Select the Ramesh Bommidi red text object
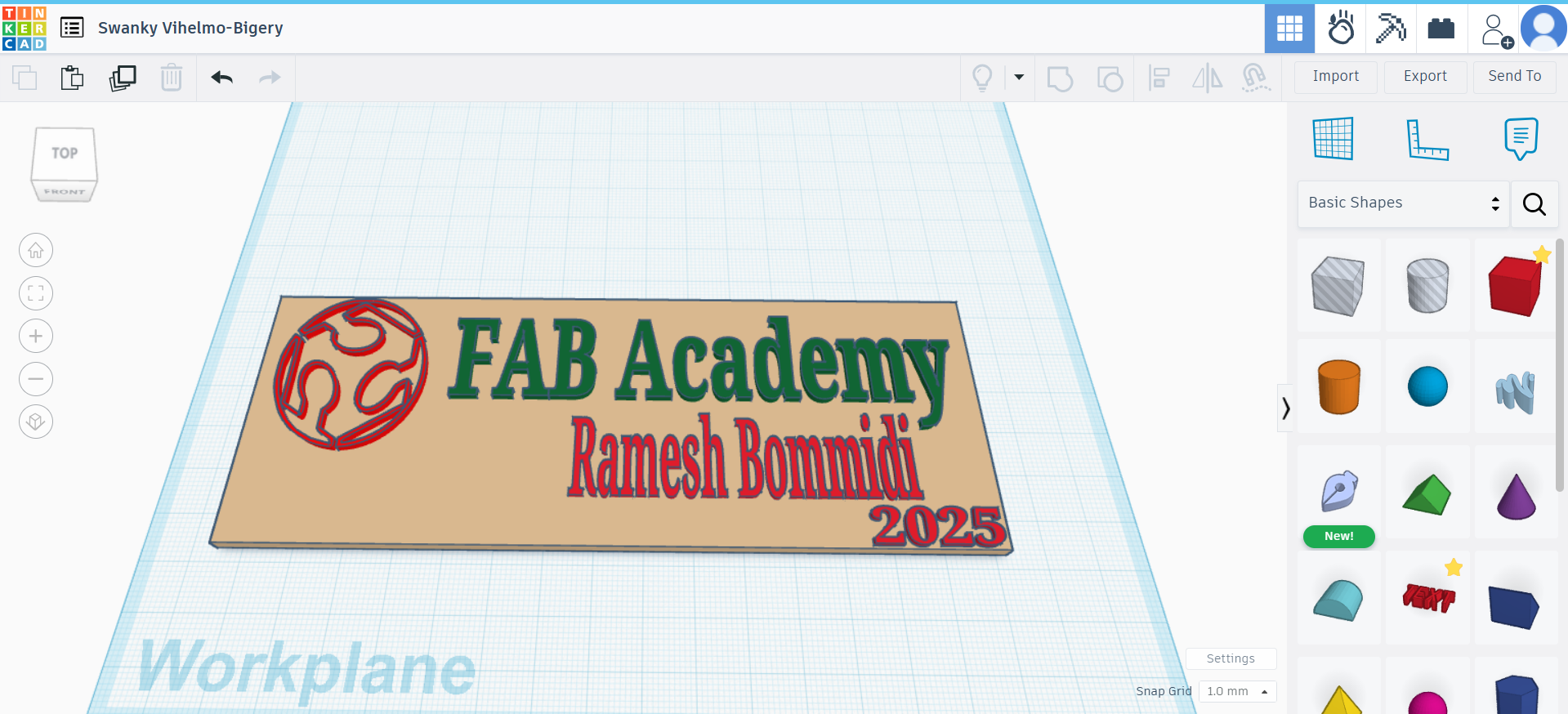Screen dimensions: 1568x714 [x=745, y=457]
